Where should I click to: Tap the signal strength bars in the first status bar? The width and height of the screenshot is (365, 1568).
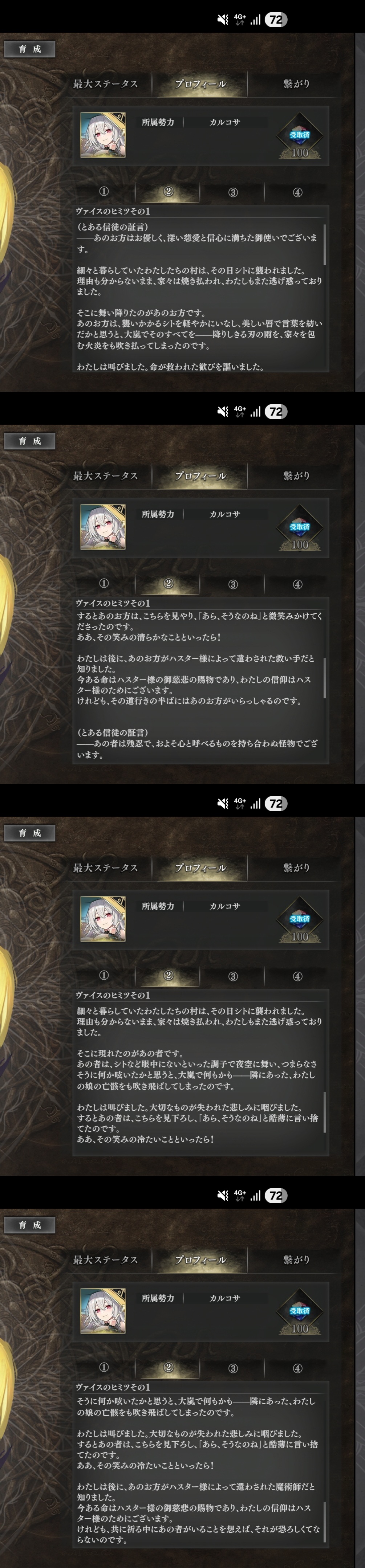[x=255, y=20]
